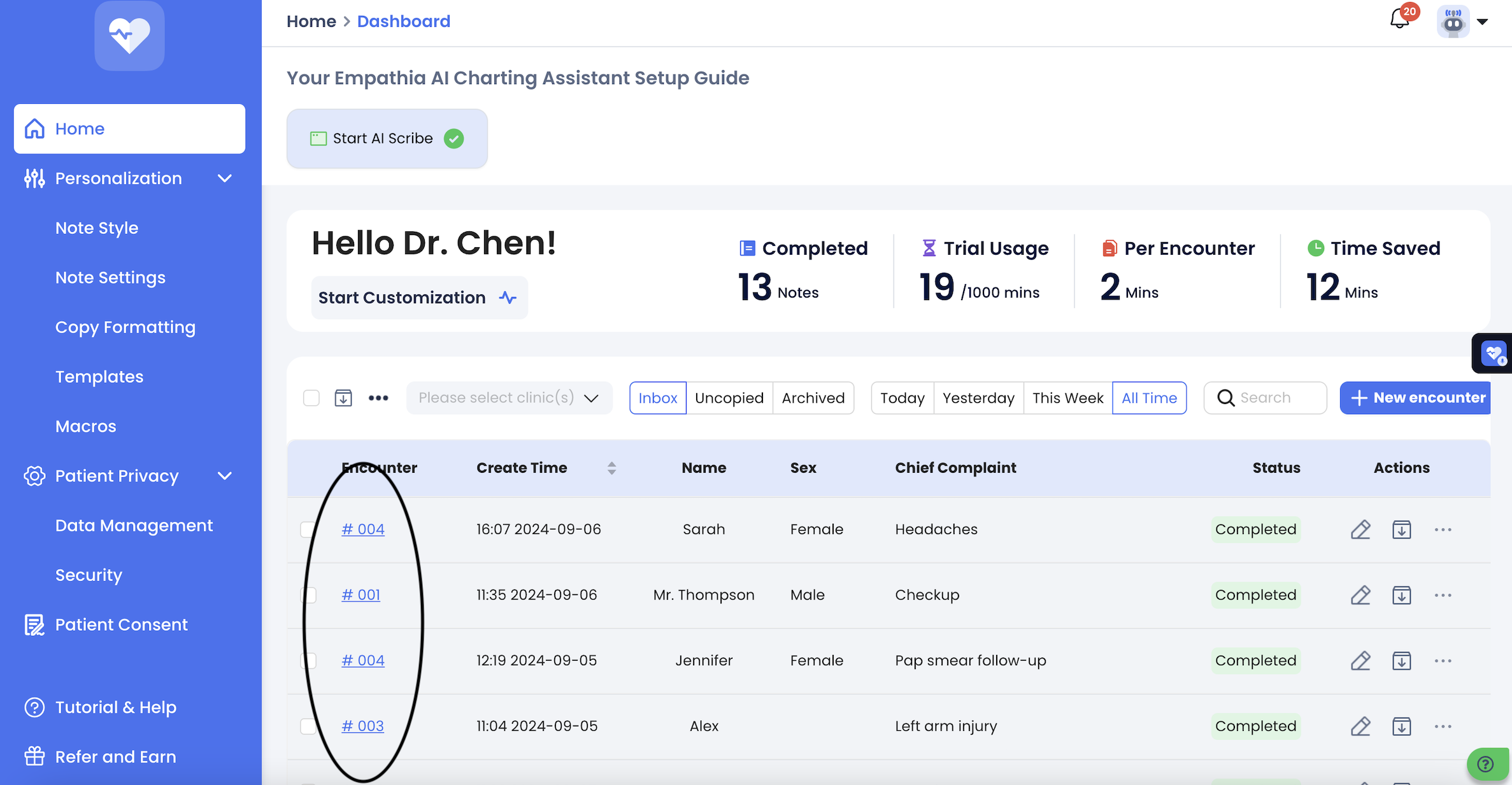The height and width of the screenshot is (785, 1512).
Task: Collapse the Patient Privacy sidebar section
Action: pos(224,476)
